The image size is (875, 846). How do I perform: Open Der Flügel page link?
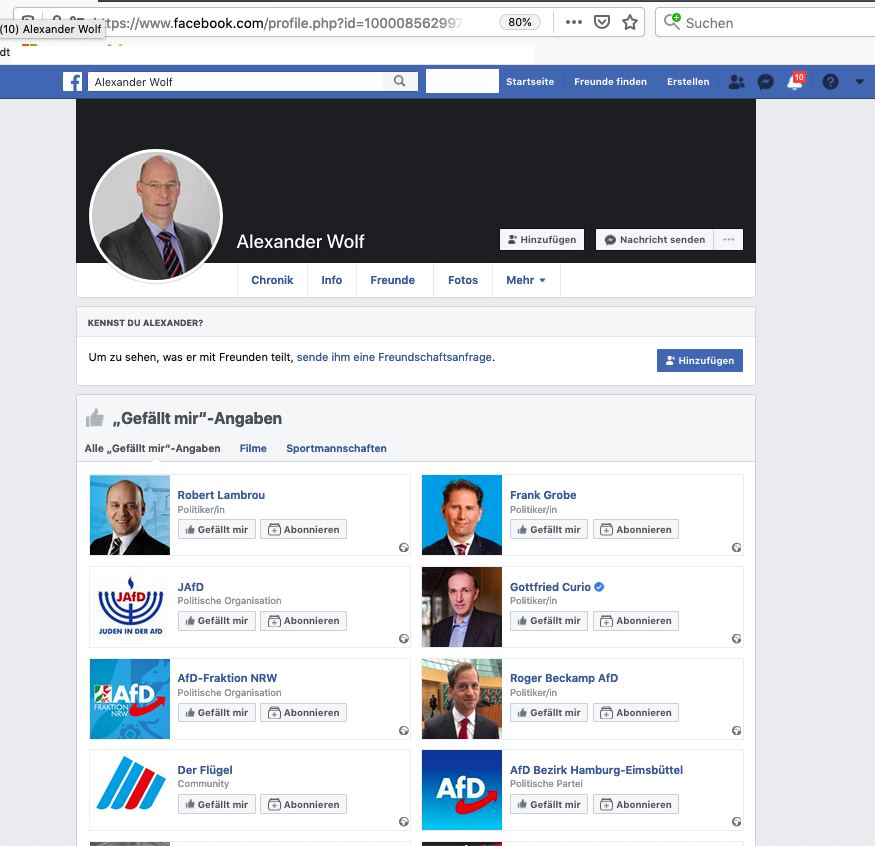(x=205, y=770)
